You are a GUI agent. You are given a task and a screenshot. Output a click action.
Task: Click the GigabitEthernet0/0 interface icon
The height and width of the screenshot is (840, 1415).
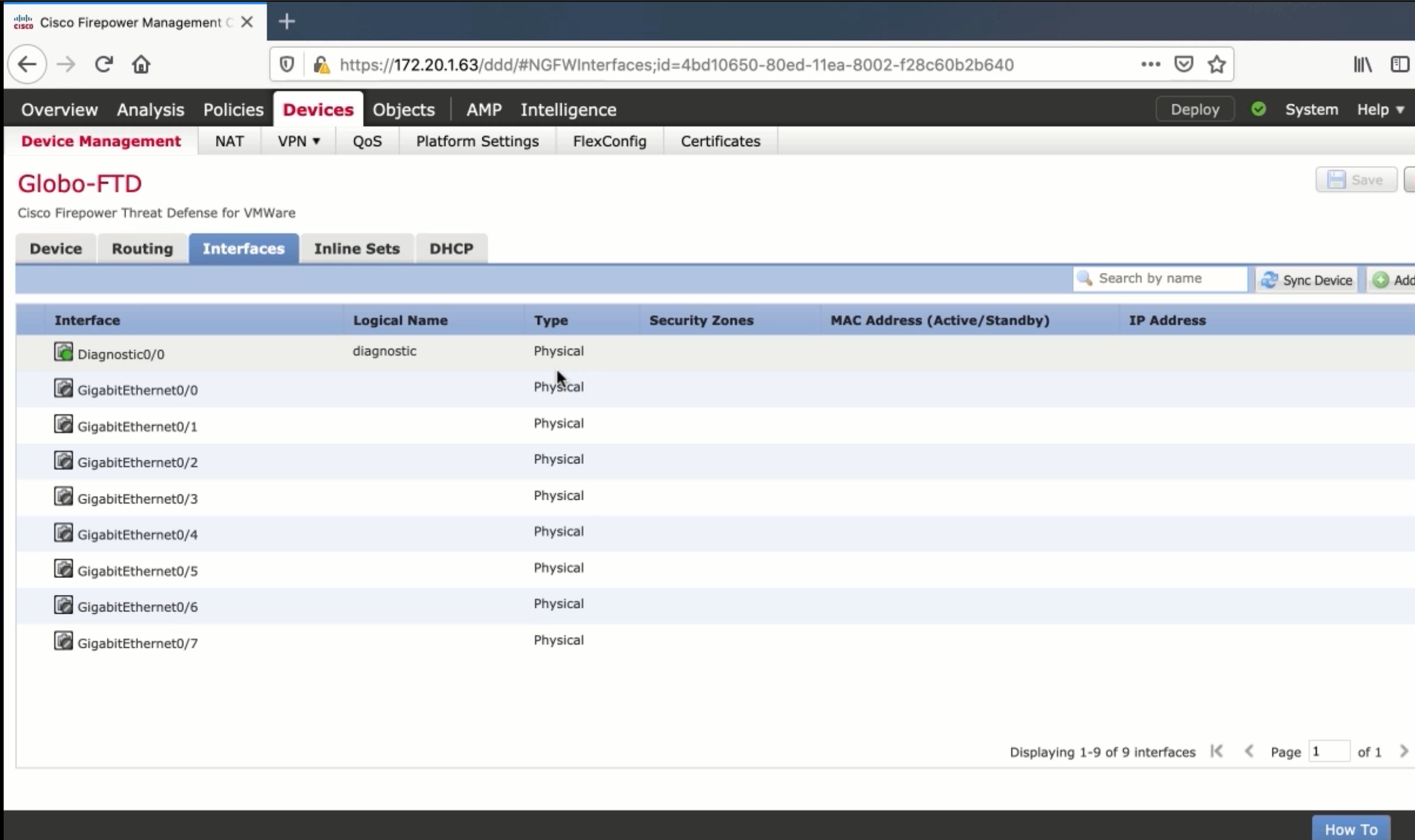click(x=63, y=388)
